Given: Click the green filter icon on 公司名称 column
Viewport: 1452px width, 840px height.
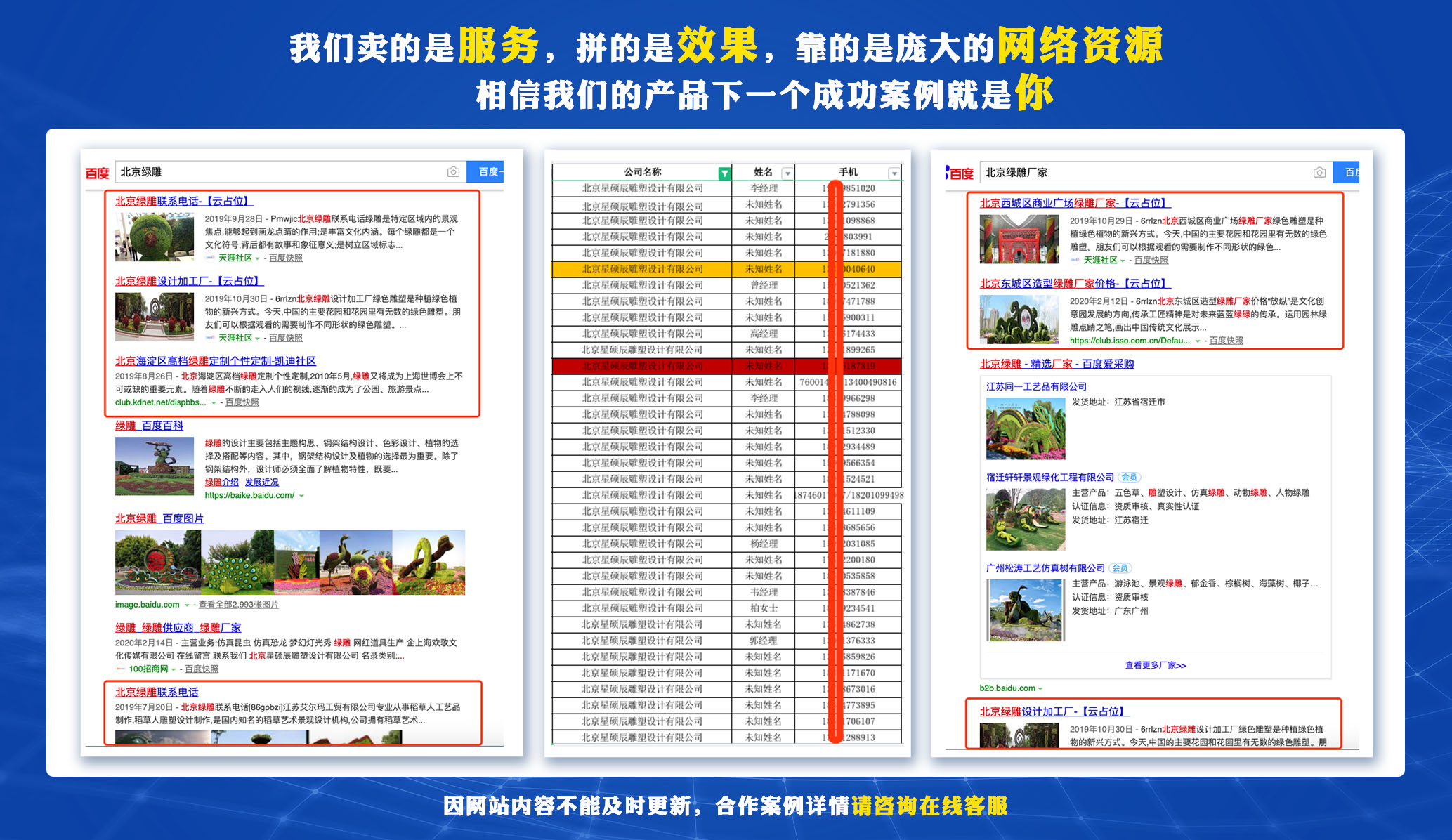Looking at the screenshot, I should [x=724, y=173].
